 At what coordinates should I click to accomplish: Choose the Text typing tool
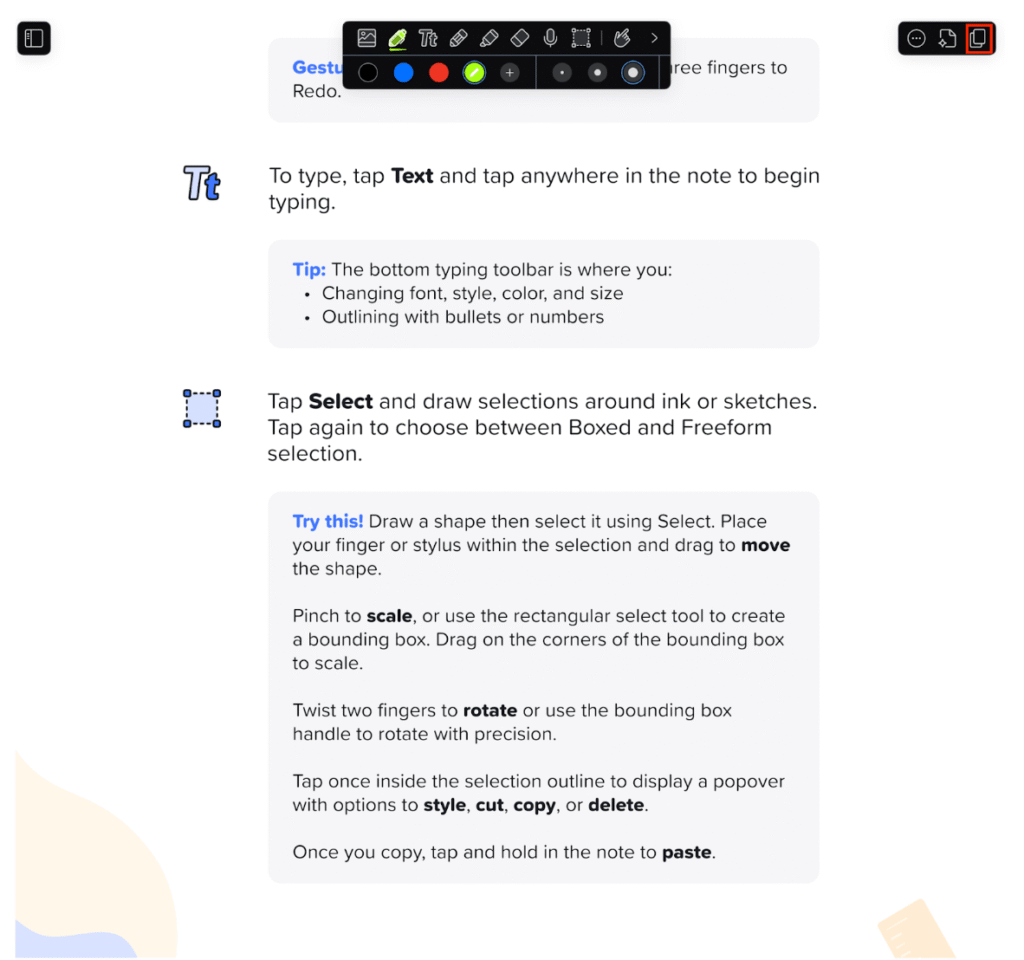(x=428, y=38)
